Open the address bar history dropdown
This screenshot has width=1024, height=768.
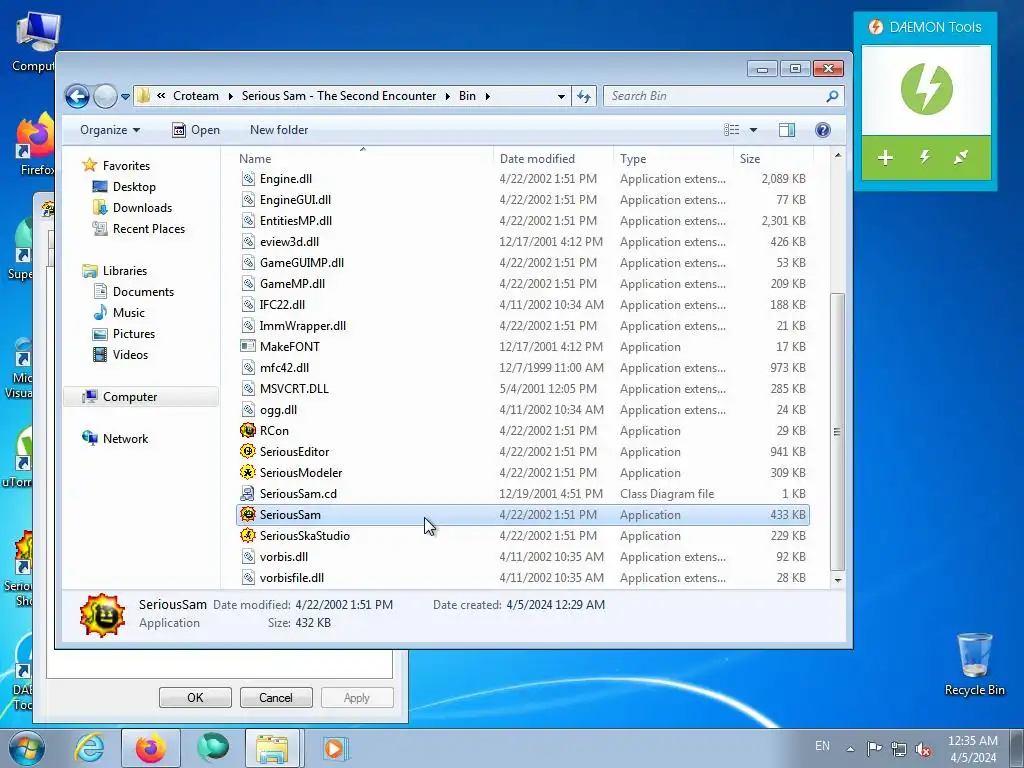(x=561, y=97)
